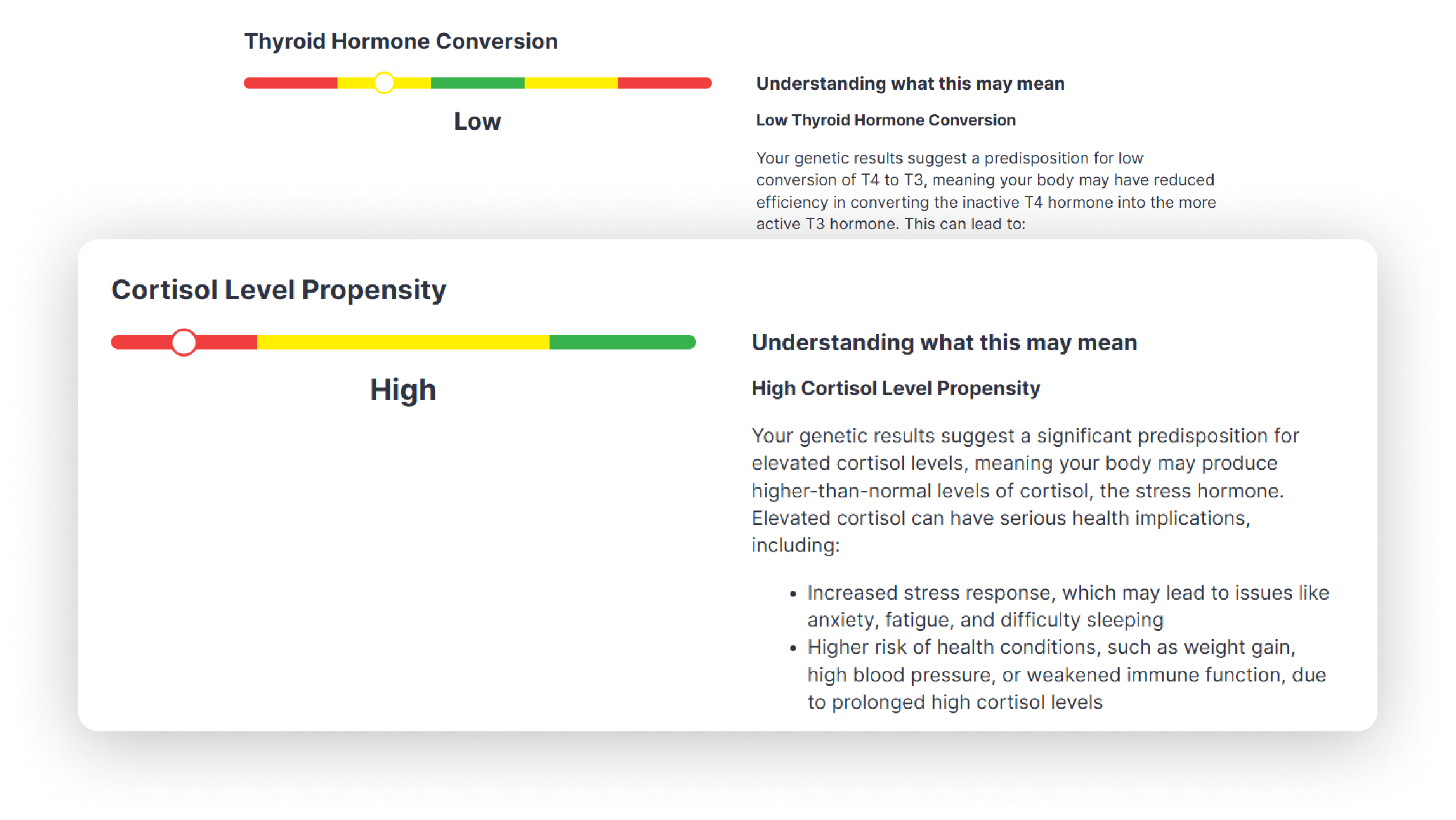Click the rightmost red segment of thyroid bar
The width and height of the screenshot is (1456, 820).
coord(664,83)
